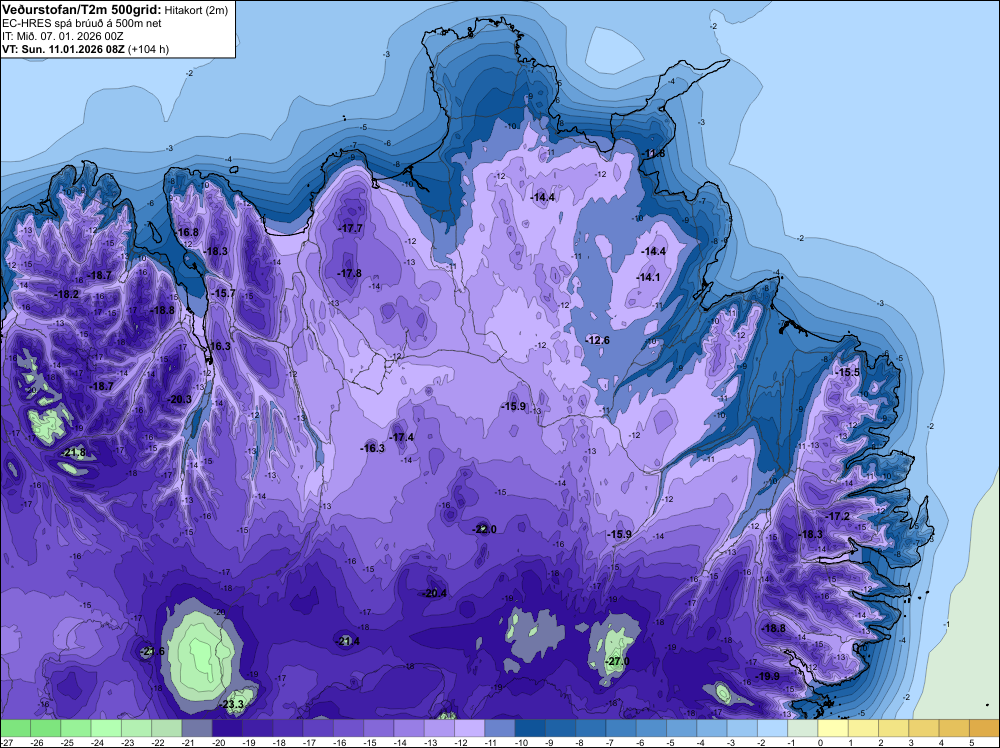Viewport: 1000px width, 748px height.
Task: Select the 'Hitakort (2m)' label in header
Action: pyautogui.click(x=196, y=10)
